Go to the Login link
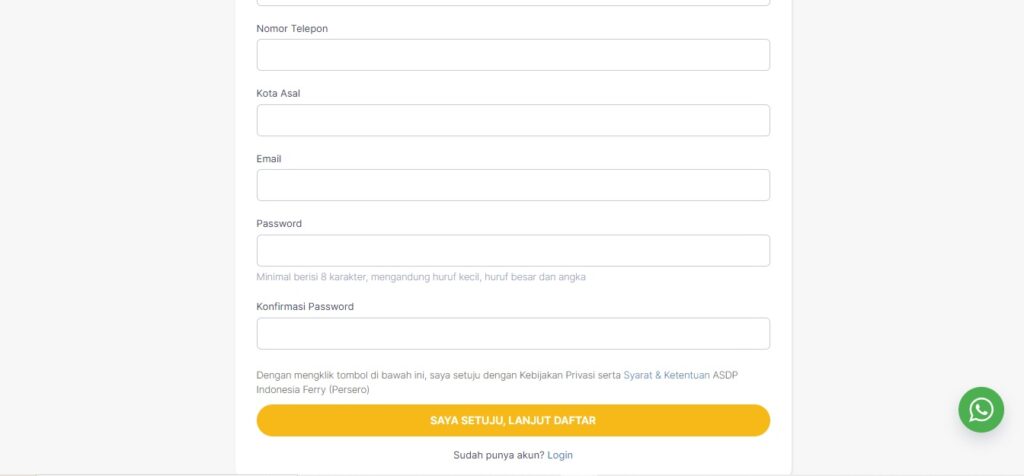Image resolution: width=1024 pixels, height=476 pixels. pos(560,455)
